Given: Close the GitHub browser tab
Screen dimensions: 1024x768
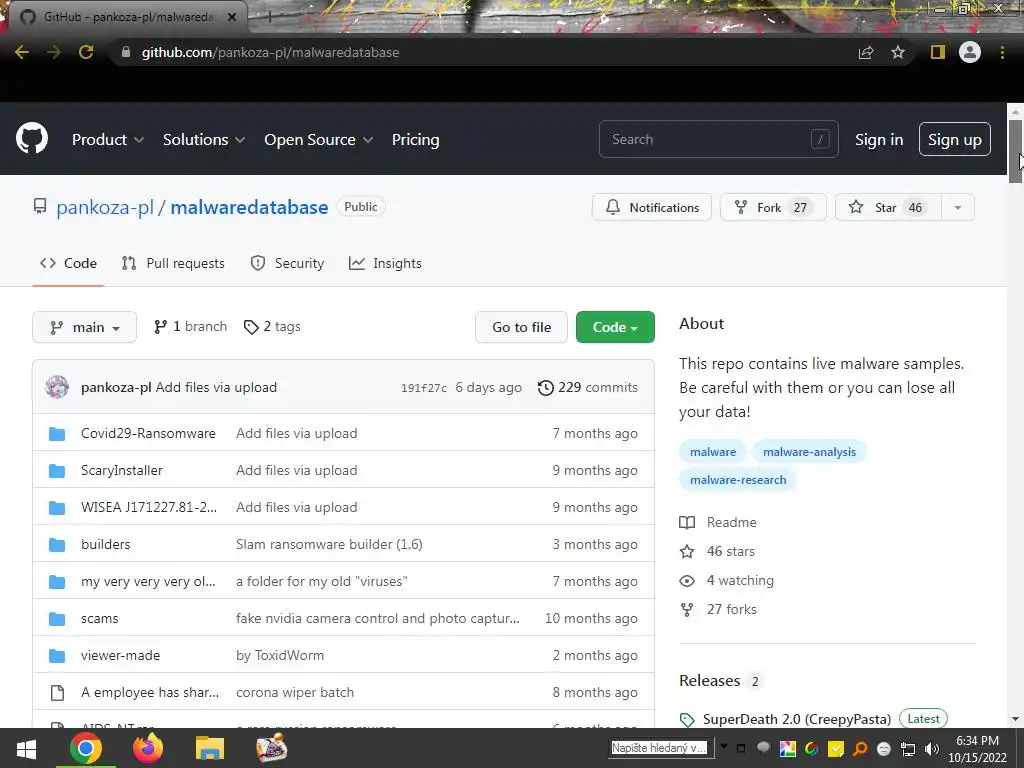Looking at the screenshot, I should point(232,17).
